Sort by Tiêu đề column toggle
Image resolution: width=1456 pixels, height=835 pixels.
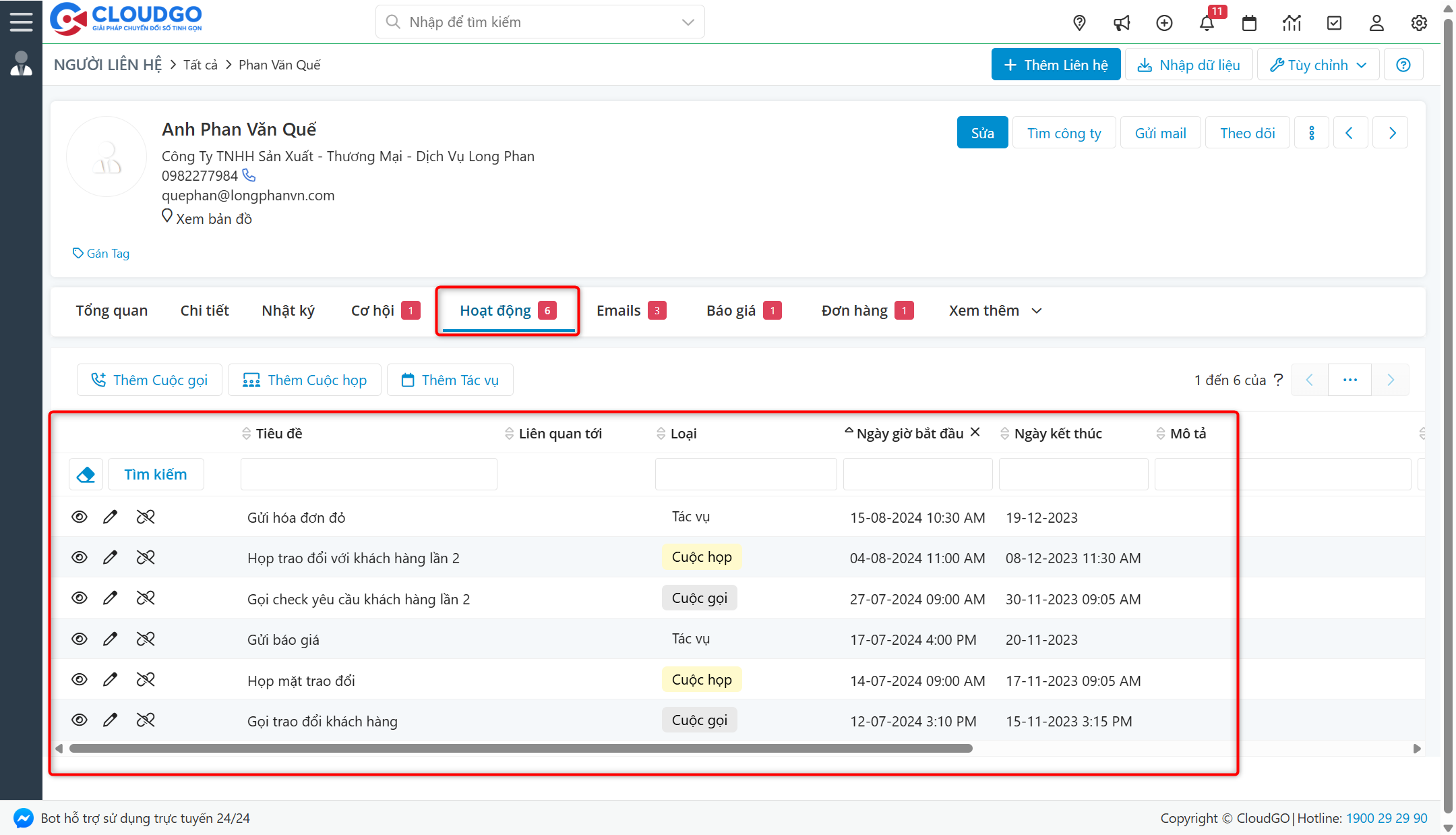pyautogui.click(x=246, y=434)
